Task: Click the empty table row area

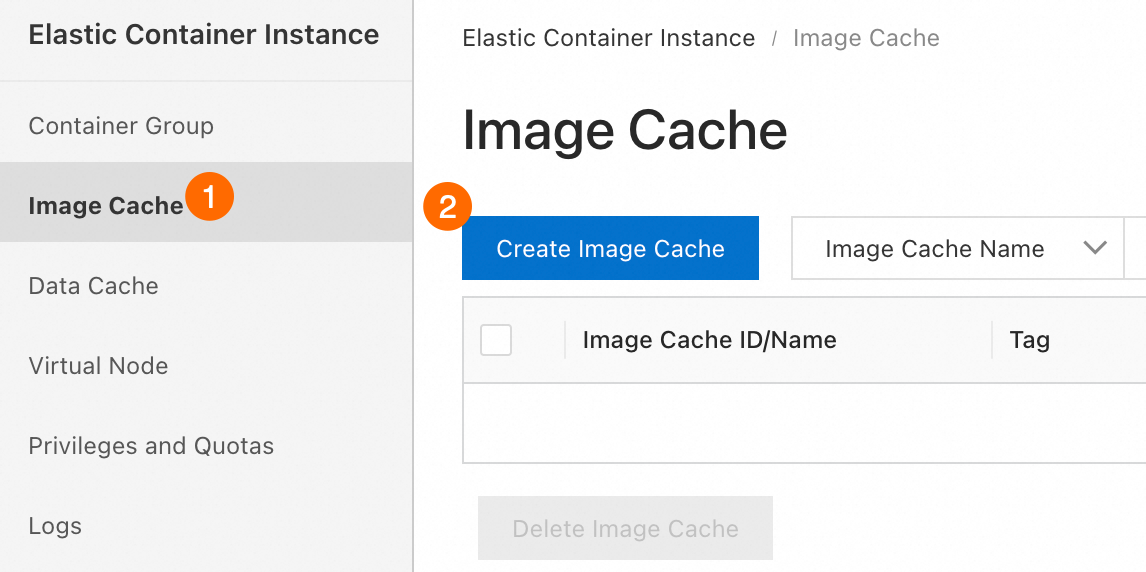Action: point(800,423)
